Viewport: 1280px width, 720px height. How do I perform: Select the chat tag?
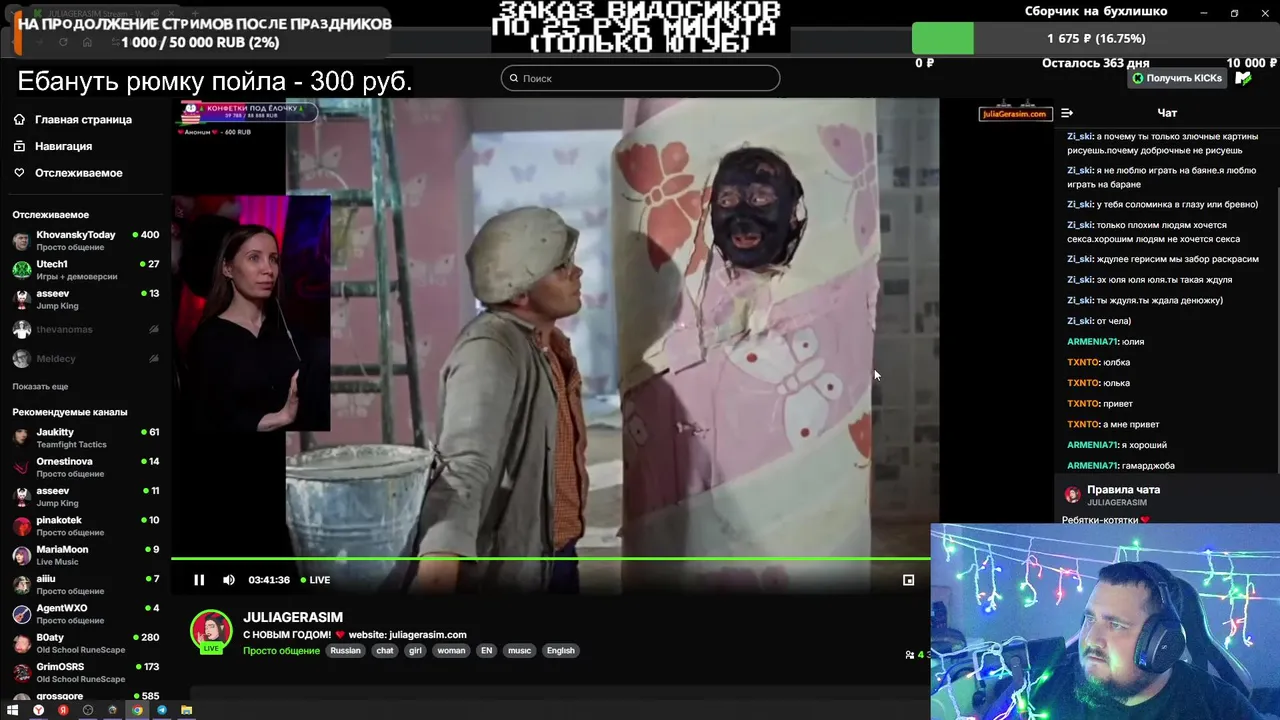click(385, 650)
